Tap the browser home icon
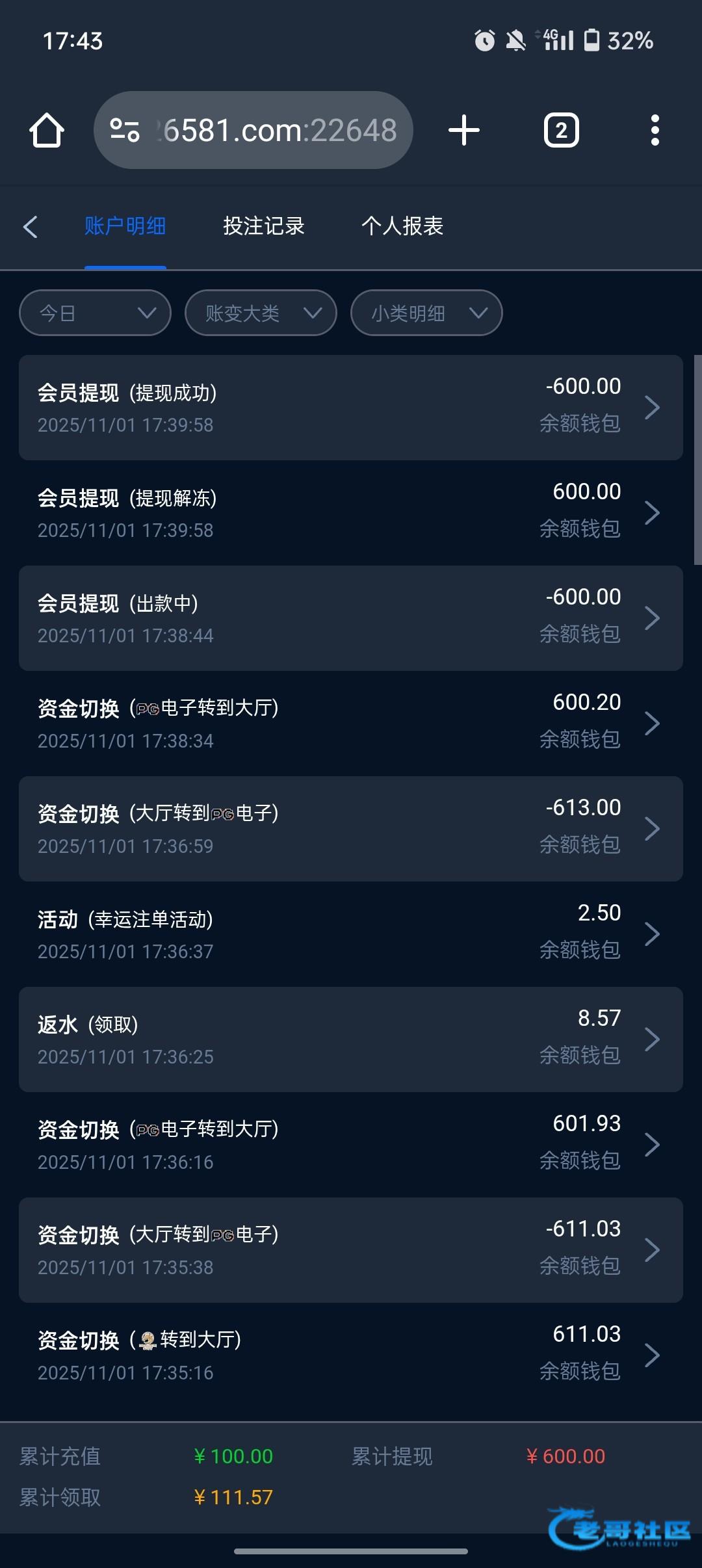 tap(47, 131)
